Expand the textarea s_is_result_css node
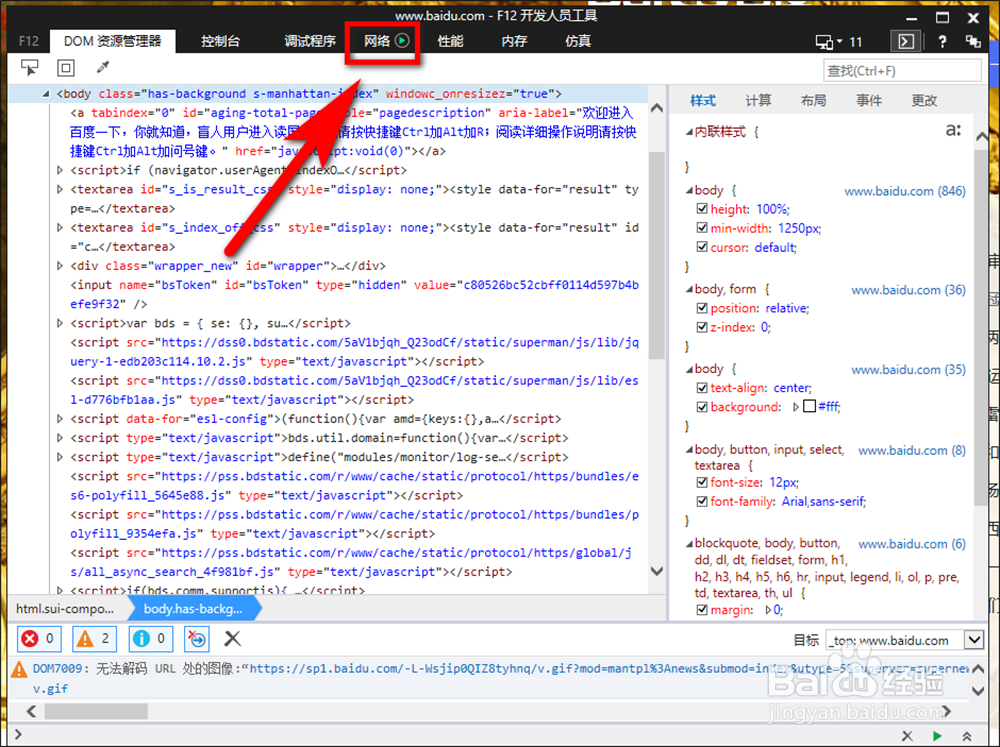Screen dimensions: 1000x747 click(60, 189)
